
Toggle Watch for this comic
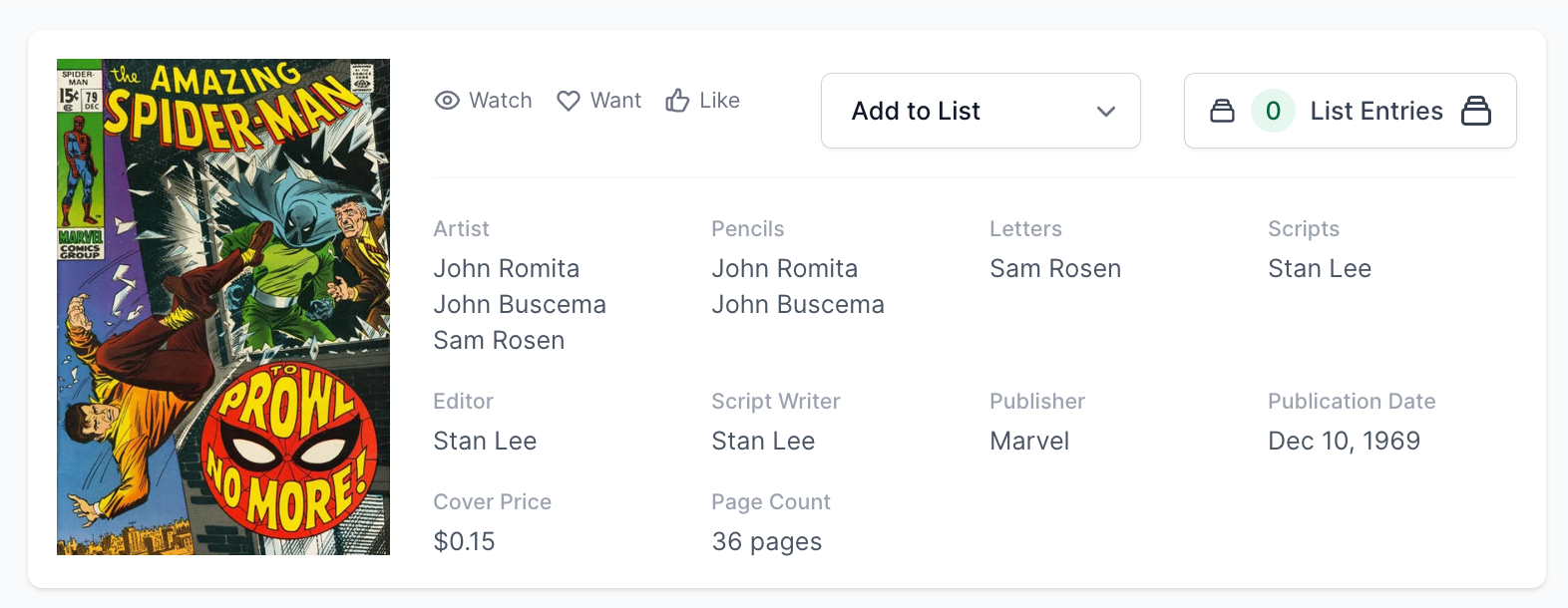click(484, 101)
